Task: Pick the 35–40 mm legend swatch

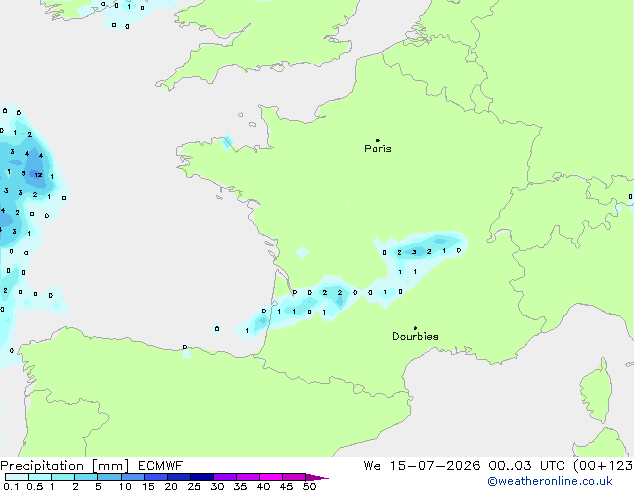Action: click(248, 477)
